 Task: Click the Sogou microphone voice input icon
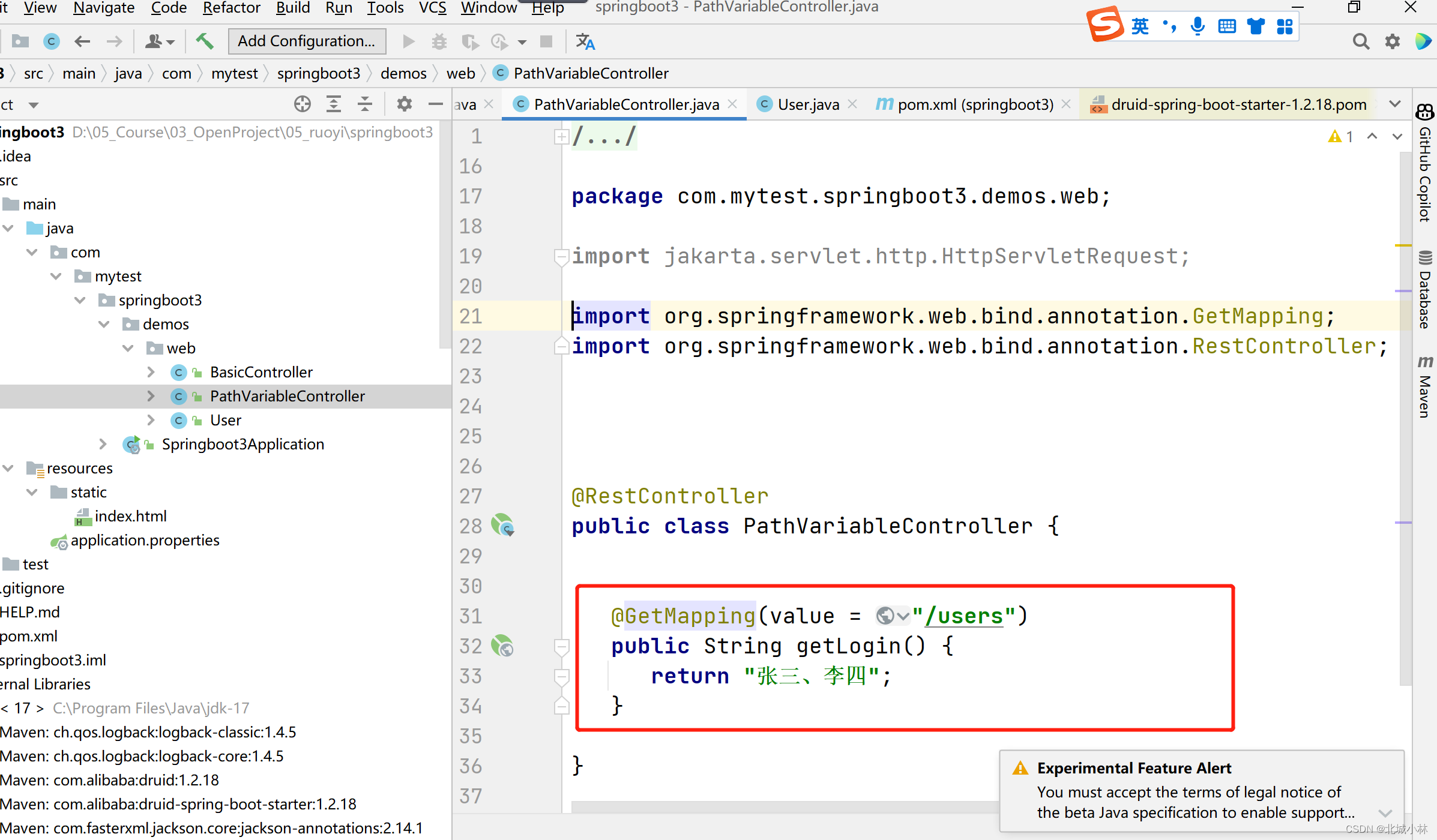(x=1197, y=26)
